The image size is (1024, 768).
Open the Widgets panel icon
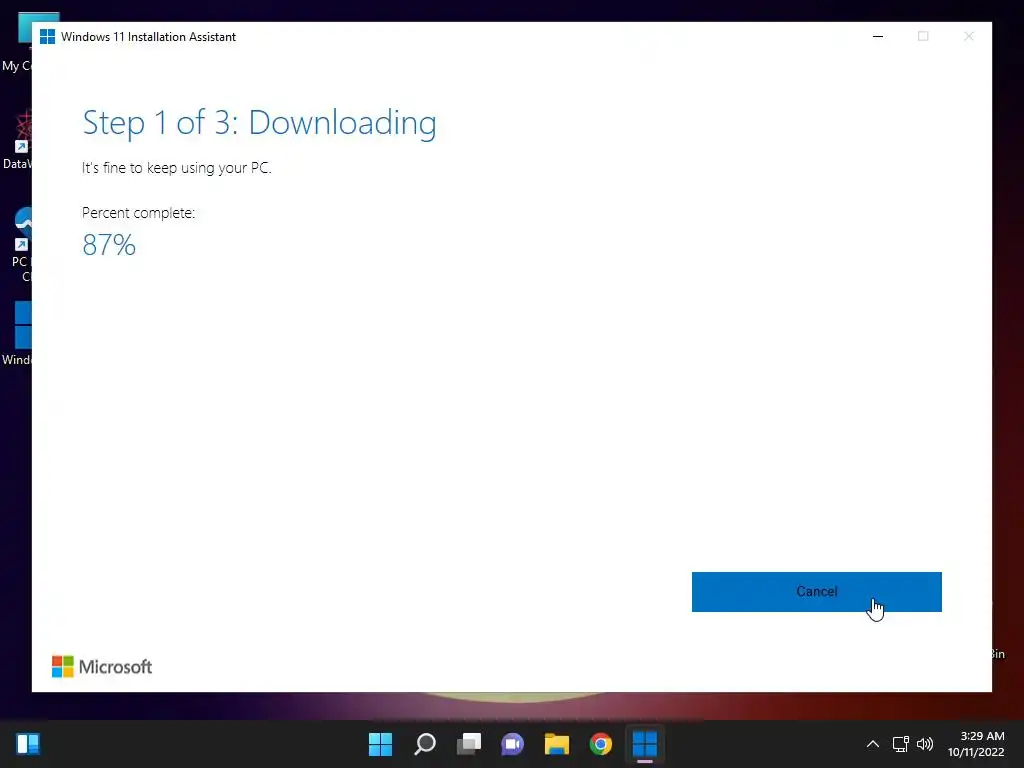[28, 744]
